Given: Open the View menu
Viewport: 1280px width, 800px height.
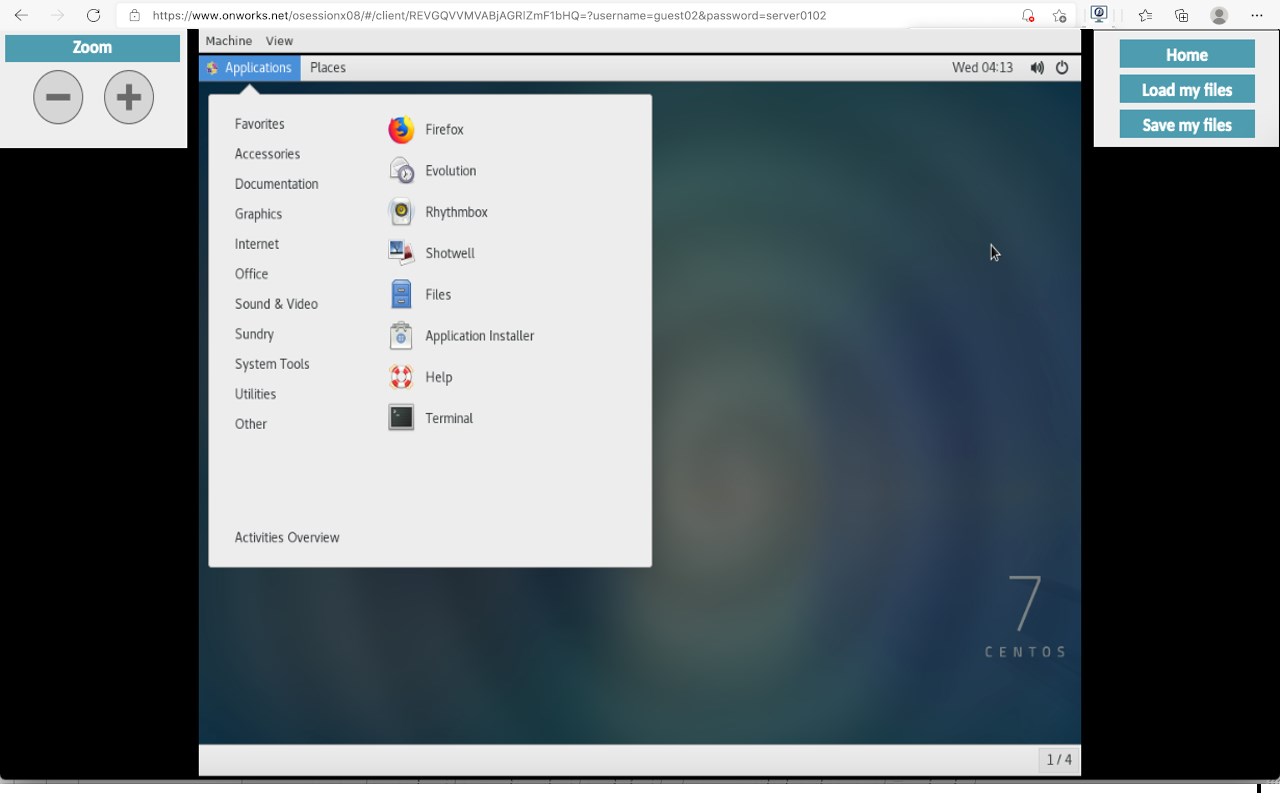Looking at the screenshot, I should 279,41.
